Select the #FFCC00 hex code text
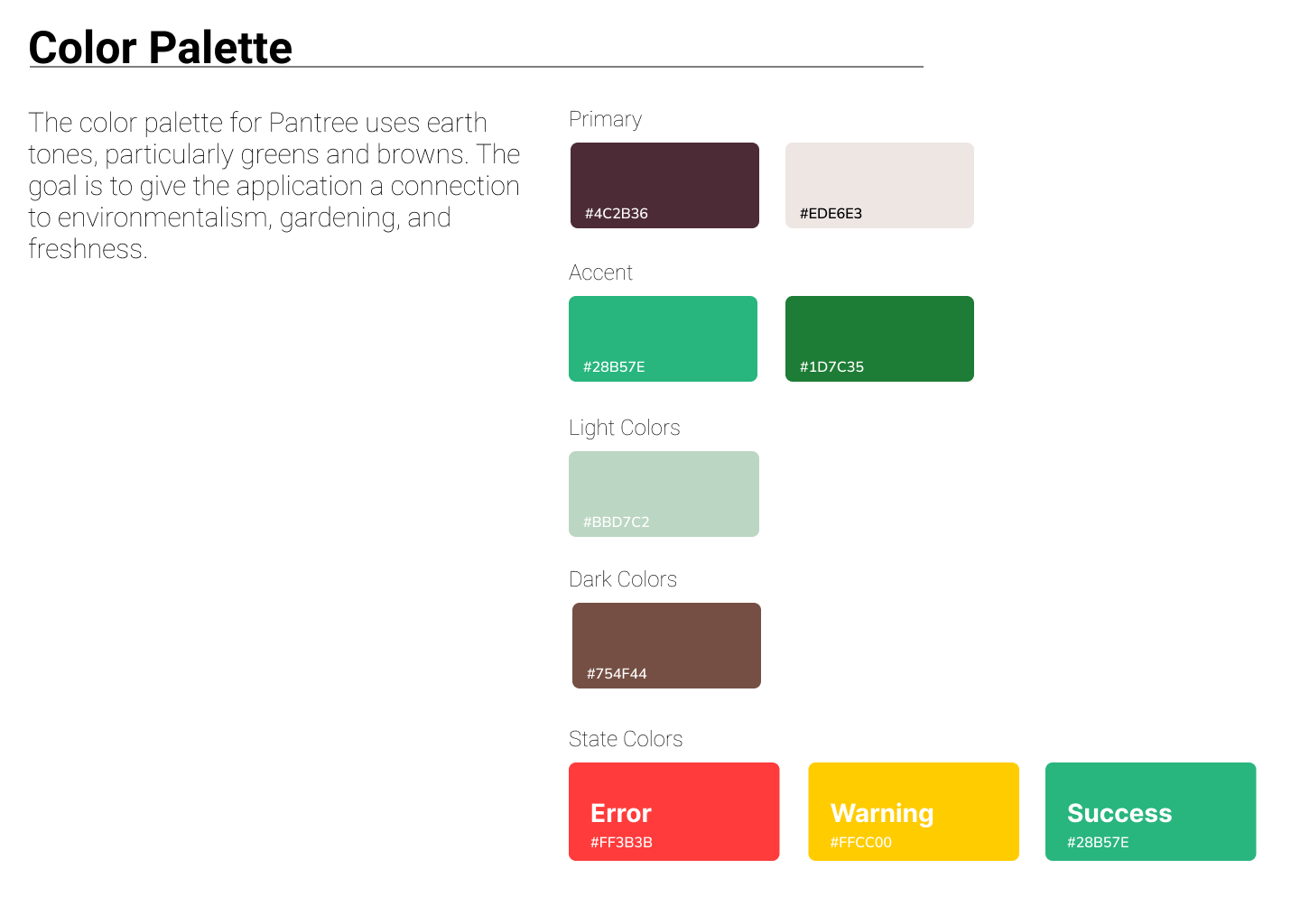The width and height of the screenshot is (1300, 924). click(x=861, y=843)
